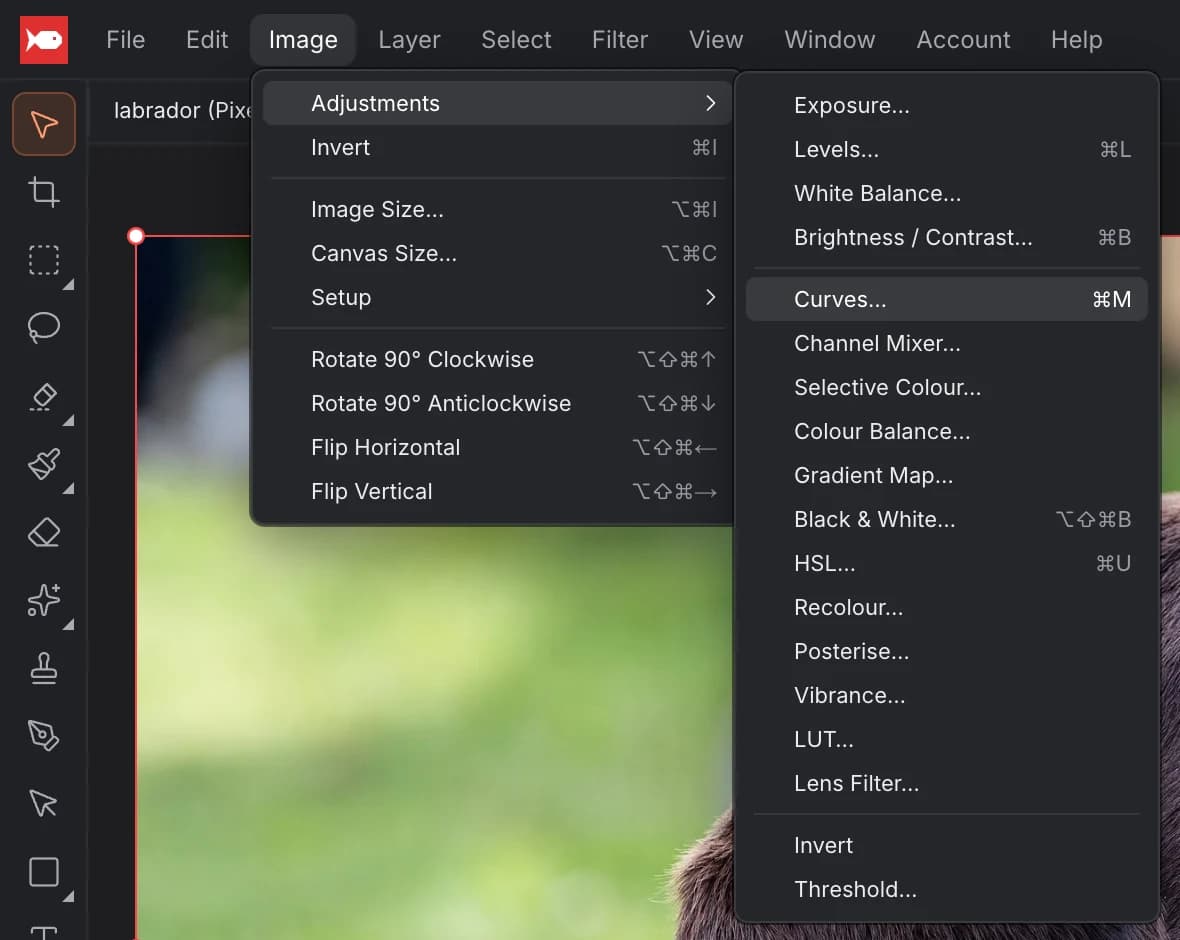Choose Vibrance... adjustment
This screenshot has height=940, width=1180.
[x=947, y=695]
